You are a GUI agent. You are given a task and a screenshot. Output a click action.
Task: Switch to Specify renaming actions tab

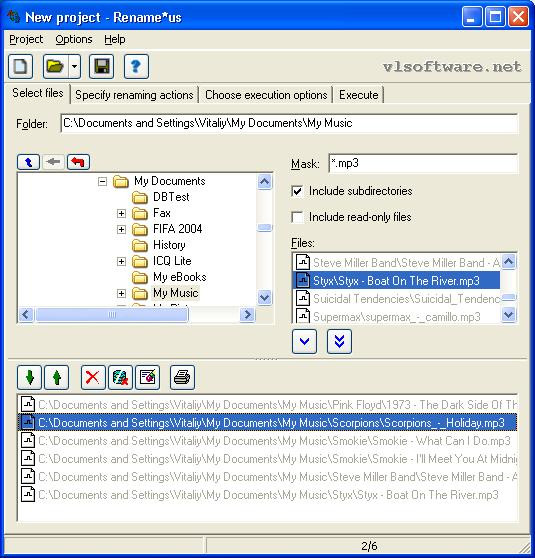click(134, 95)
